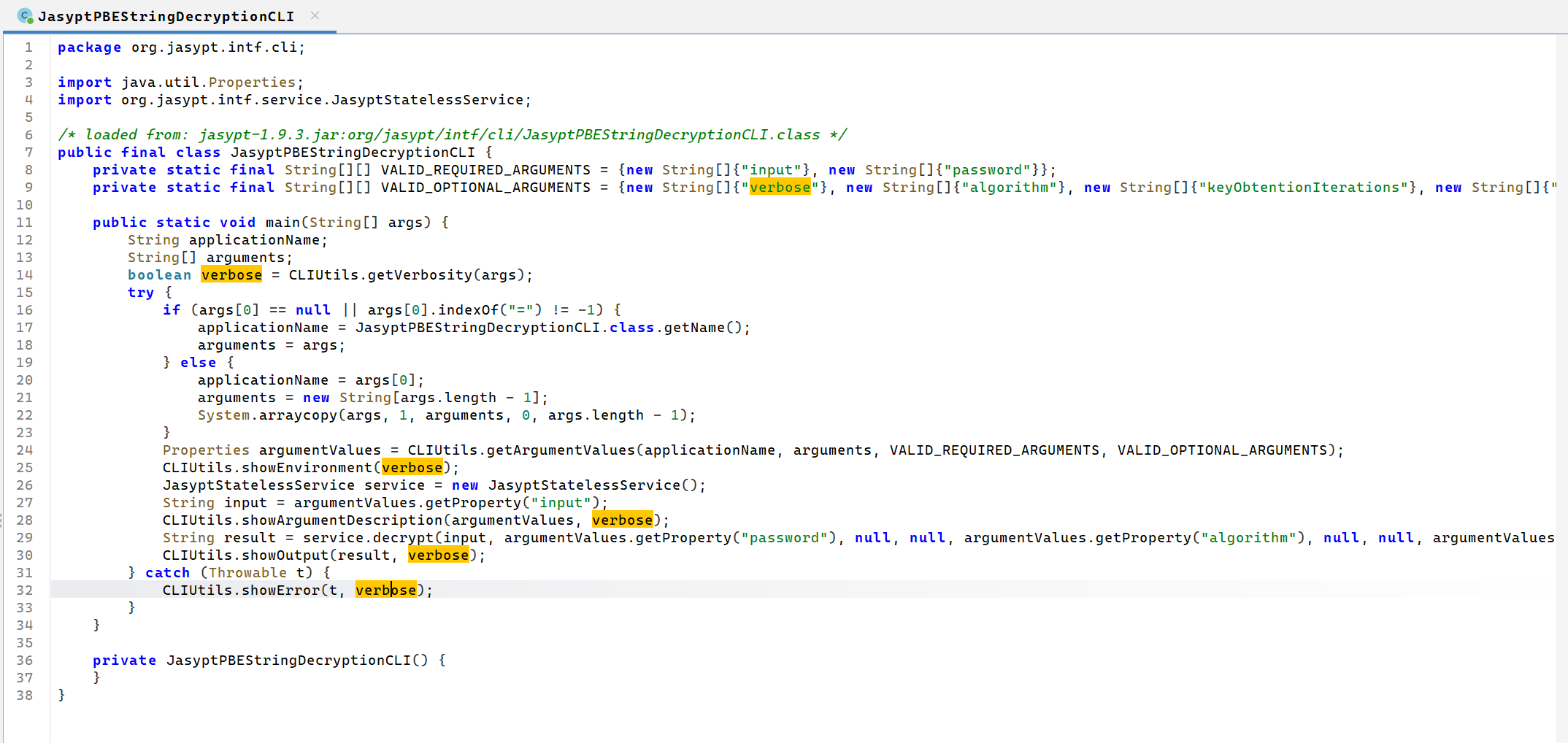Click the 'package' keyword on line 1
Image resolution: width=1568 pixels, height=743 pixels.
(90, 47)
